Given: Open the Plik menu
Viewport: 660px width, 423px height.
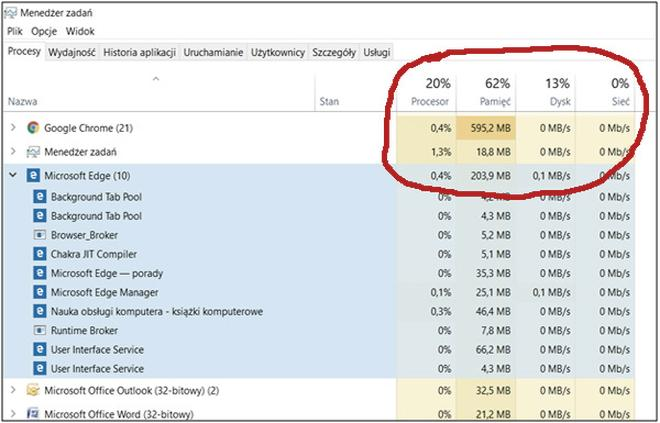Looking at the screenshot, I should pos(15,31).
